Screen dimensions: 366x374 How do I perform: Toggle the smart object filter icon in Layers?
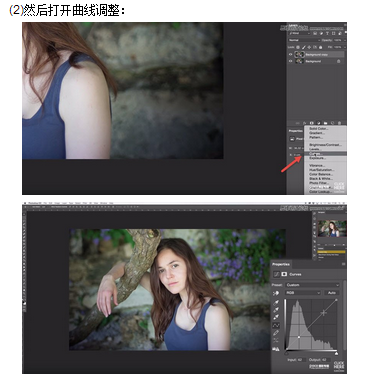click(340, 33)
